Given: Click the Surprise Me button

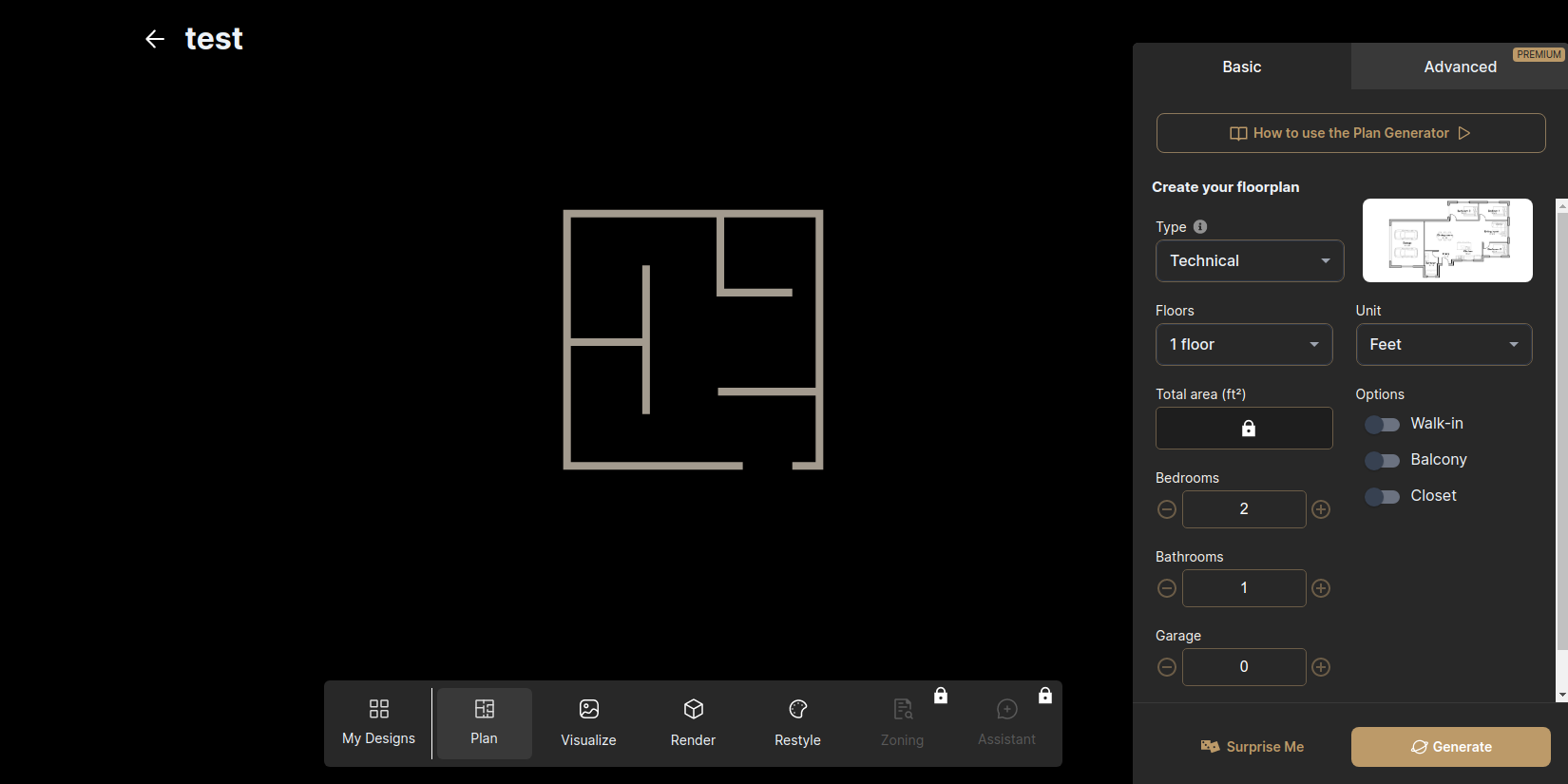Looking at the screenshot, I should click(1252, 747).
